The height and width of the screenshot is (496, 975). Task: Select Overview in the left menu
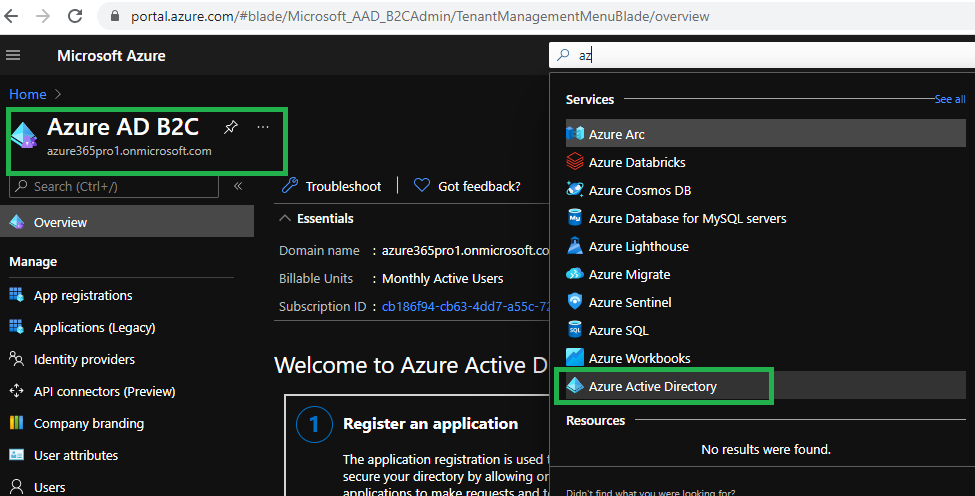[127, 222]
